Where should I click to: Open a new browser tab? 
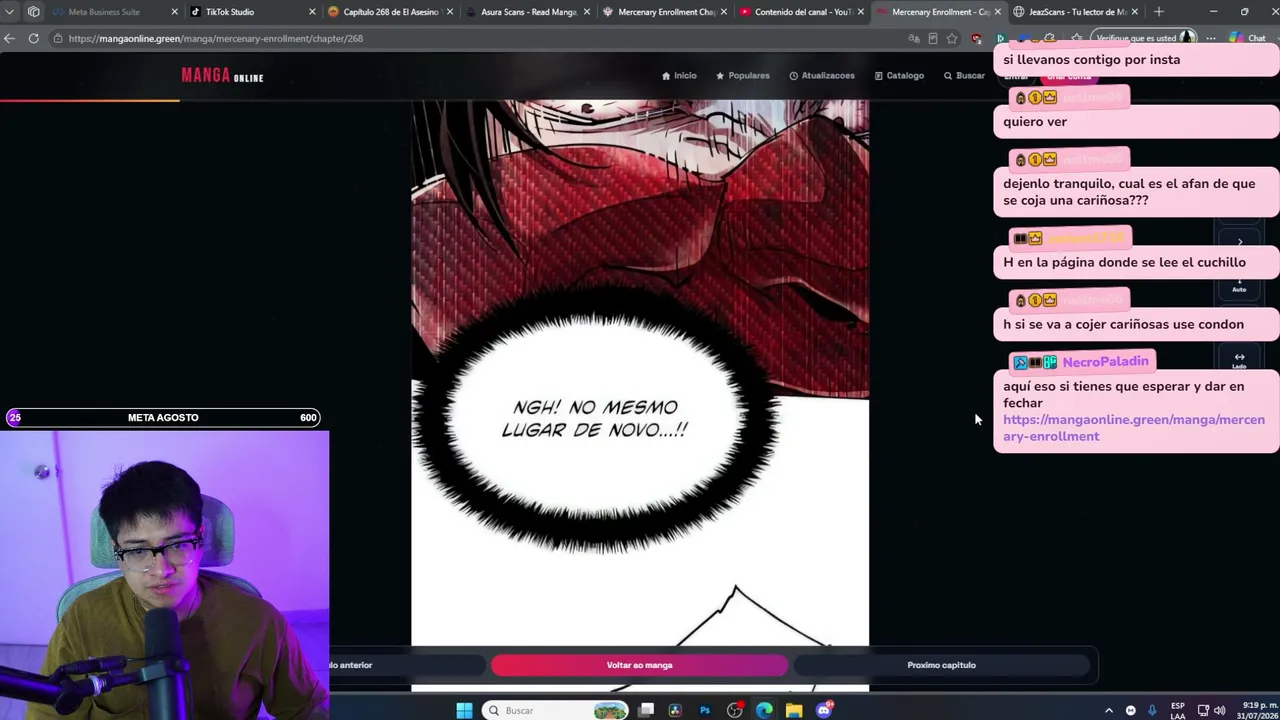tap(1159, 12)
